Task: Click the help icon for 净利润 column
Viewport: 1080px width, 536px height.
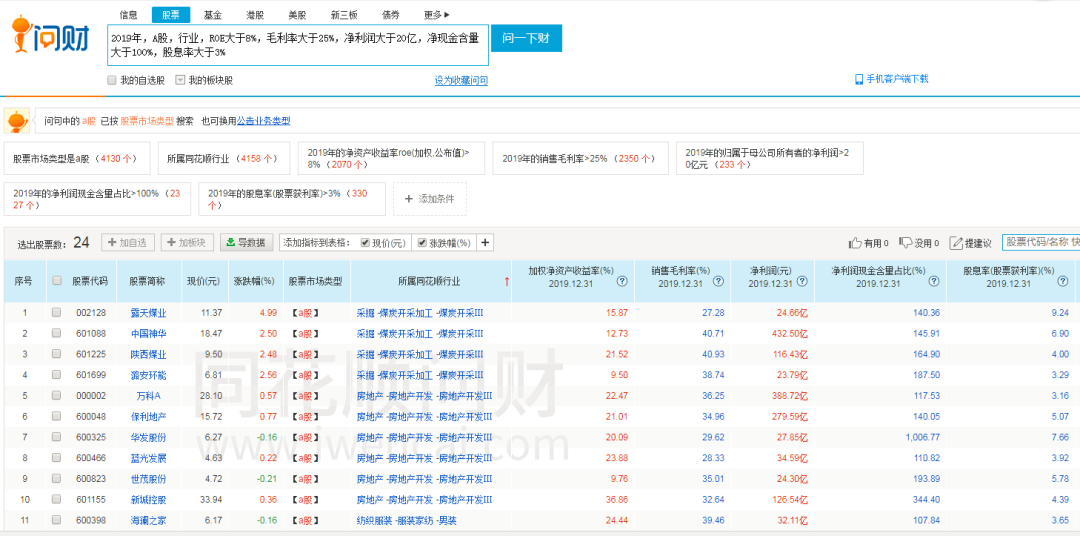Action: pos(800,281)
